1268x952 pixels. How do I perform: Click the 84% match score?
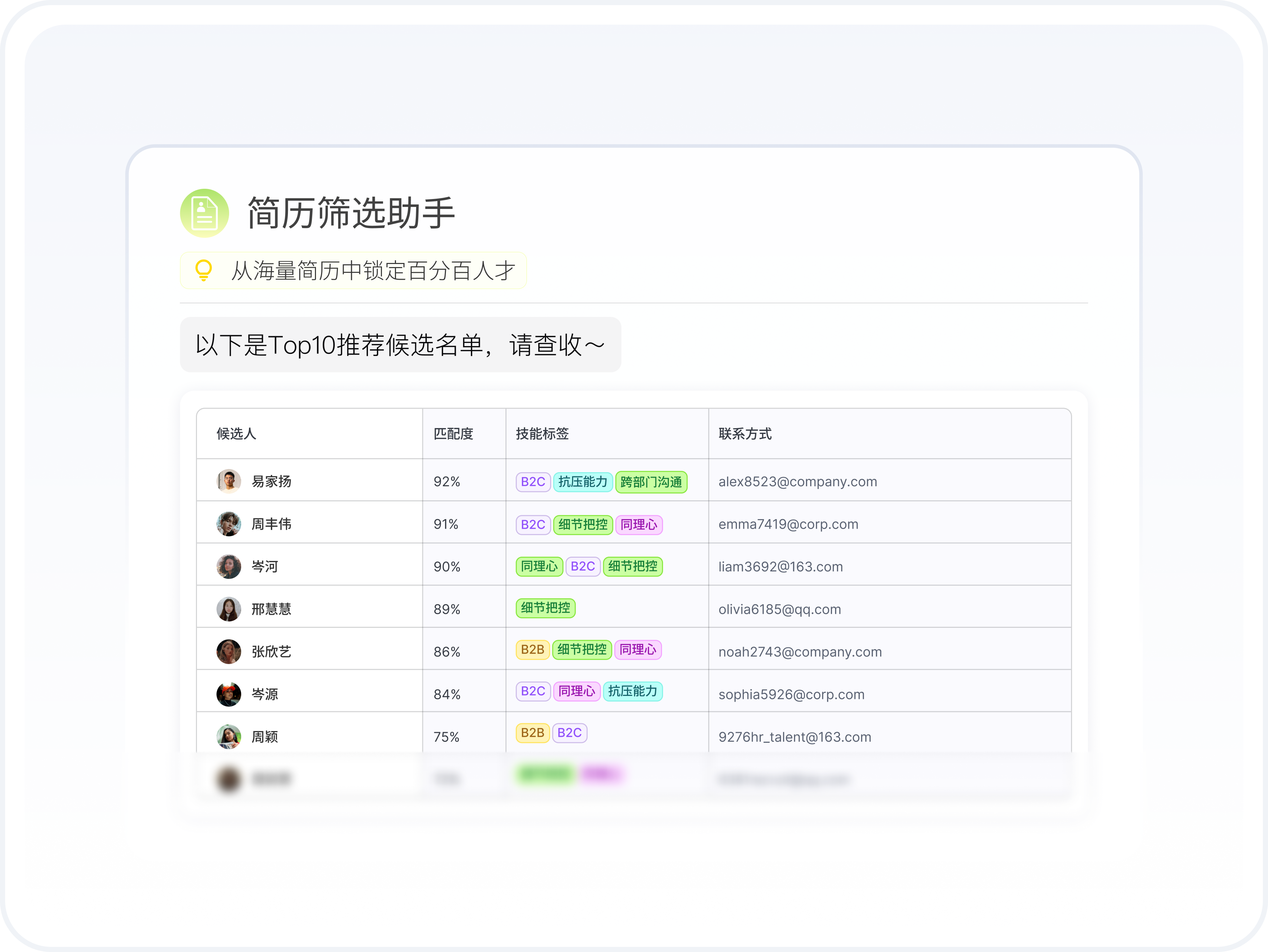[x=447, y=694]
